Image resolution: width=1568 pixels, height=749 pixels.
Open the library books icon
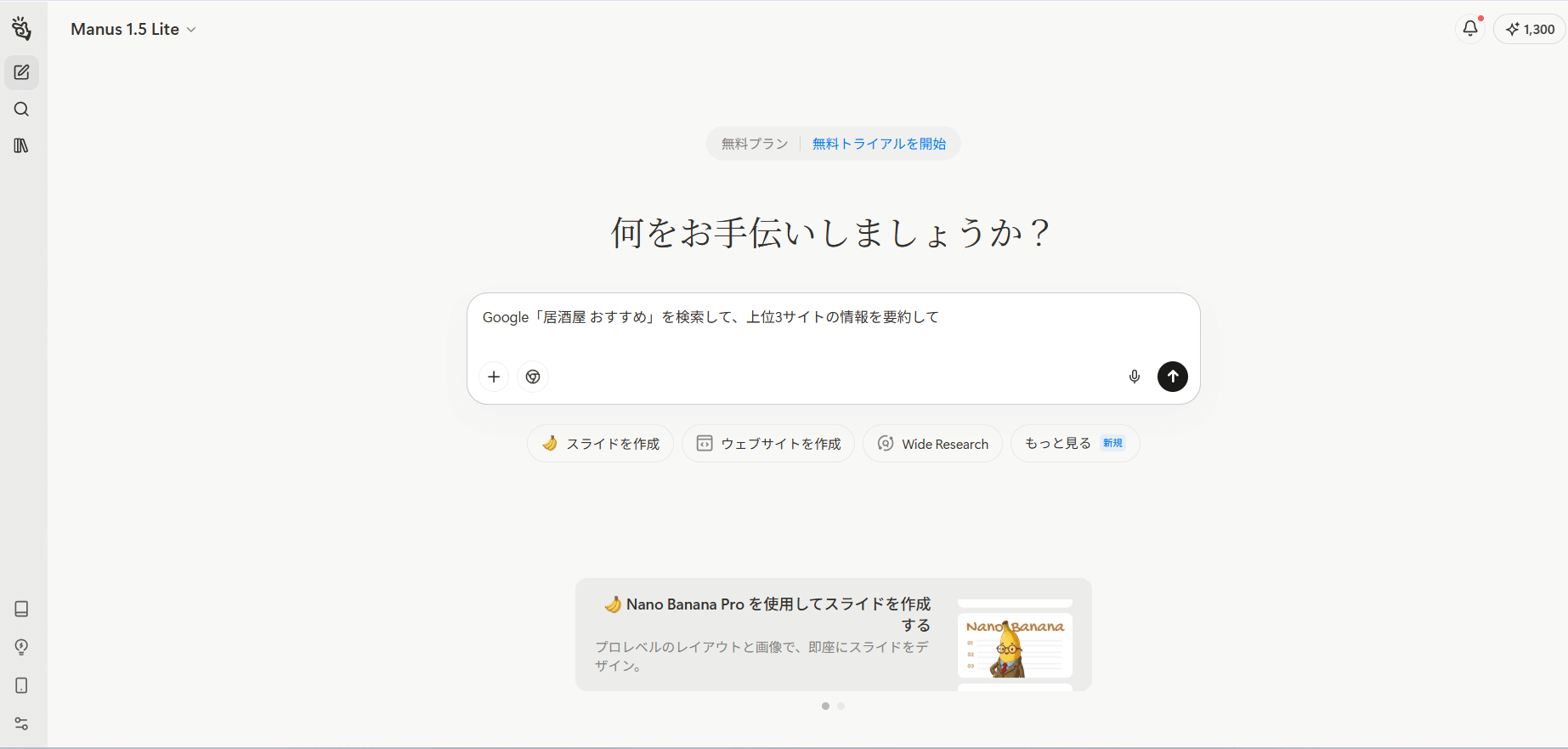tap(22, 146)
